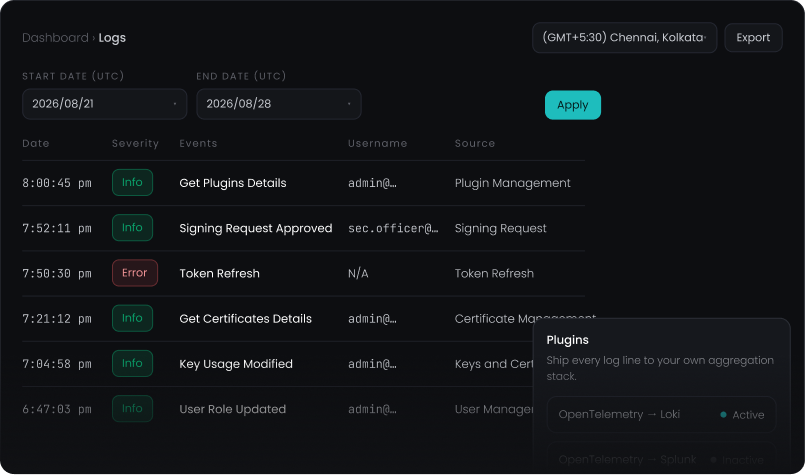Click the Error severity badge
Viewport: 805px width, 475px height.
(x=135, y=273)
